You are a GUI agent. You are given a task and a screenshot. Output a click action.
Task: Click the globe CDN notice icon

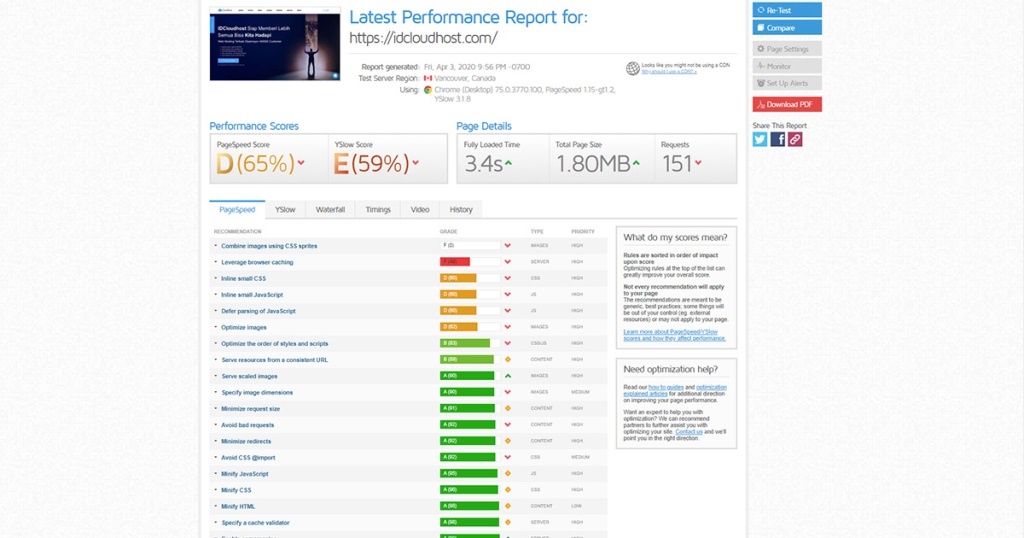[632, 68]
